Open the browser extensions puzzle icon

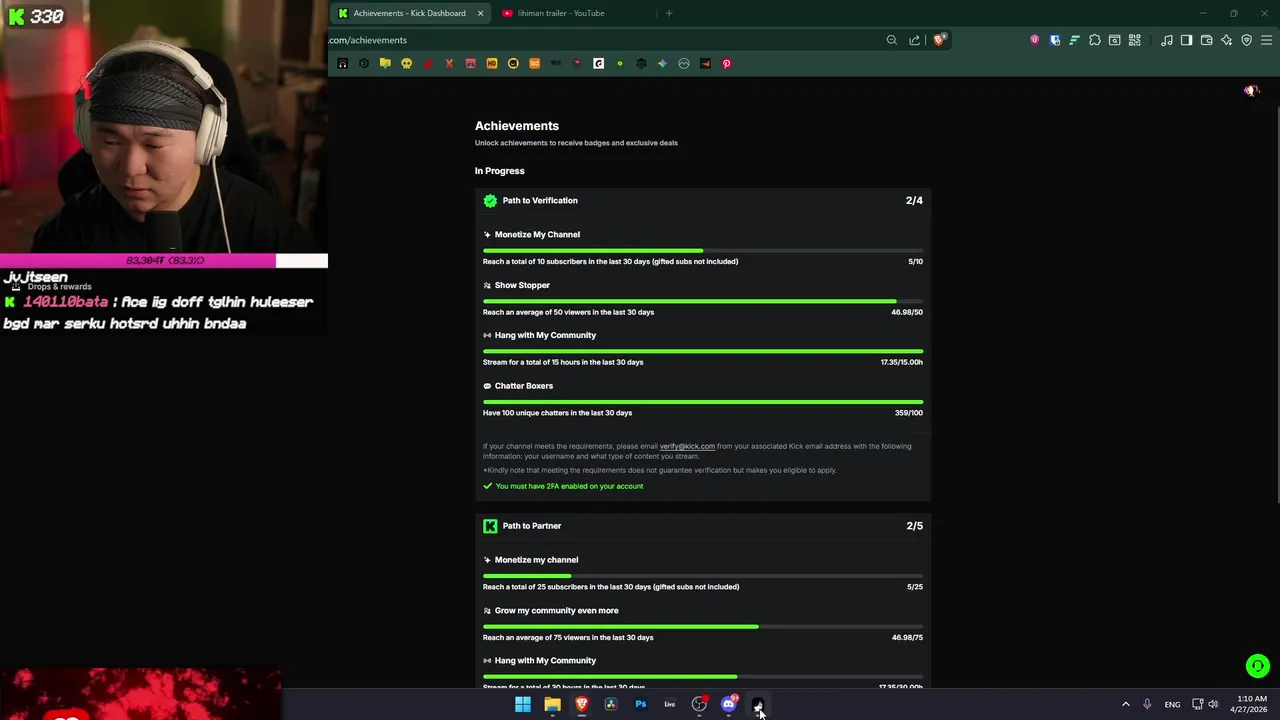tap(1094, 40)
